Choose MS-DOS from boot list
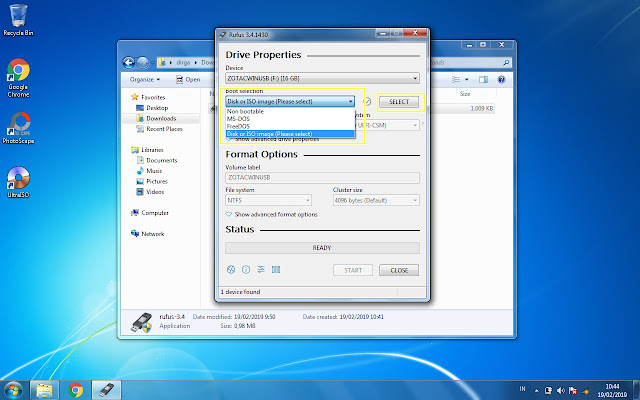Screen dimensions: 640x400 pyautogui.click(x=290, y=119)
